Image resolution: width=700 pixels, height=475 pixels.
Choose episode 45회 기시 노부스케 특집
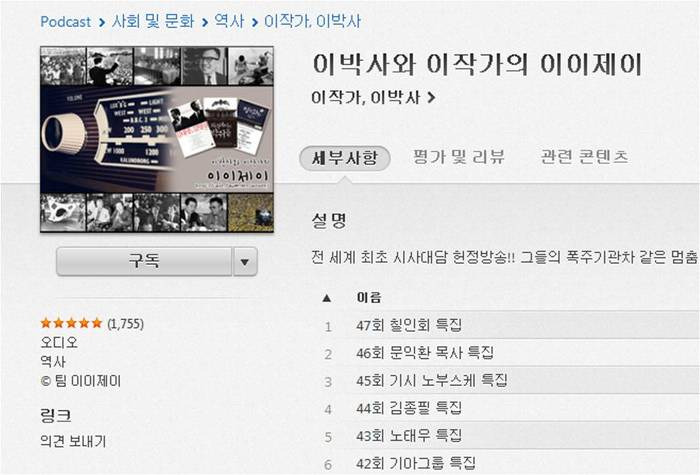coord(510,381)
